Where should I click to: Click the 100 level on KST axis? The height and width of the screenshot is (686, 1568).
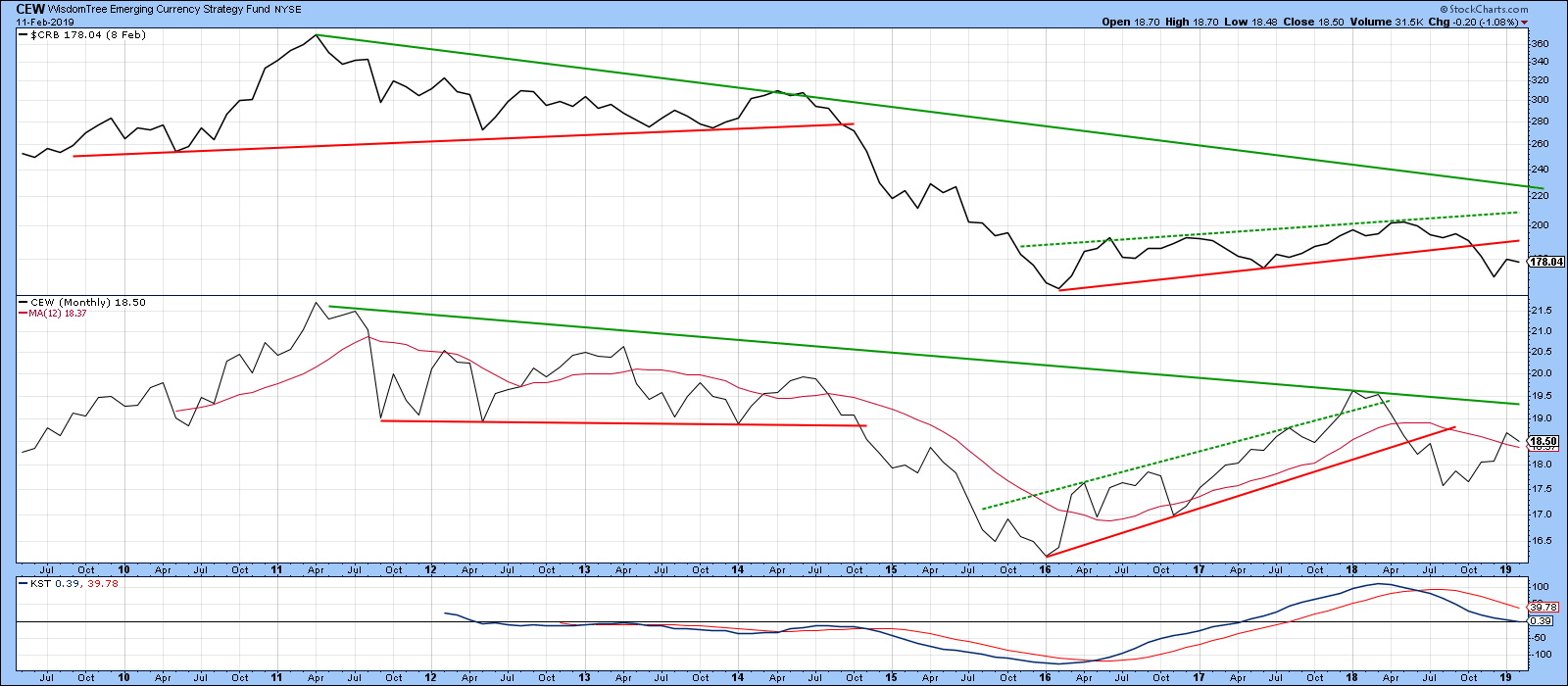1540,587
